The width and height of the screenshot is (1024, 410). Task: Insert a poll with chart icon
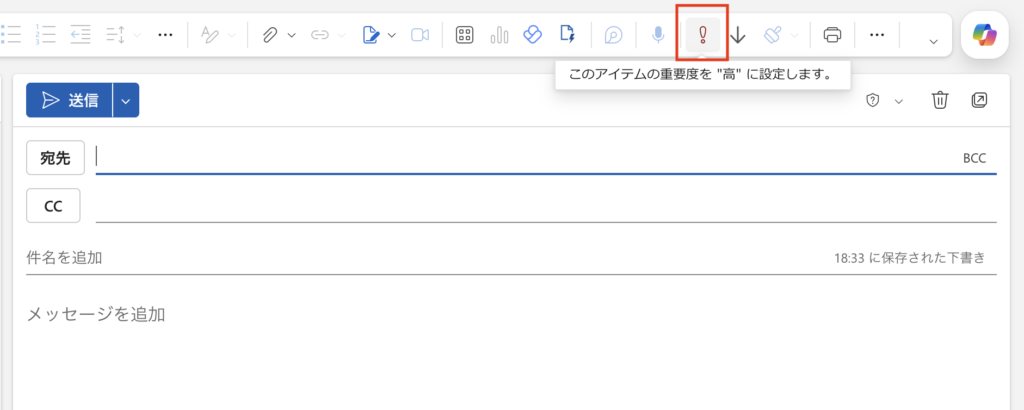point(499,35)
